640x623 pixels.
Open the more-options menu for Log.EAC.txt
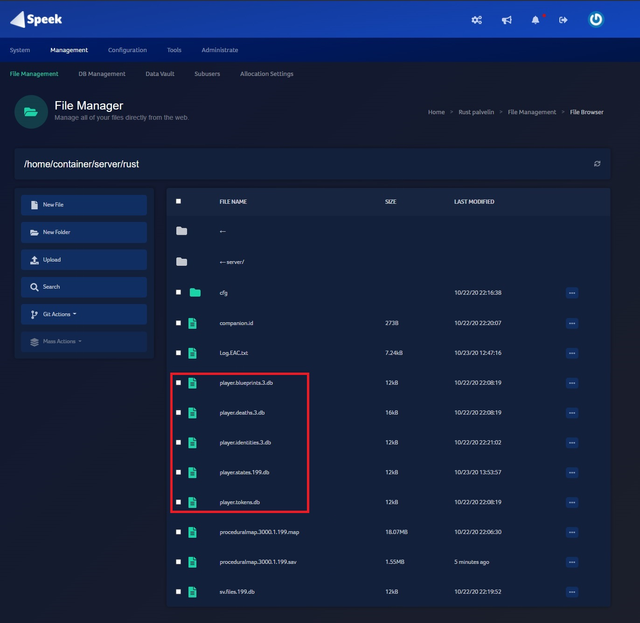click(572, 353)
